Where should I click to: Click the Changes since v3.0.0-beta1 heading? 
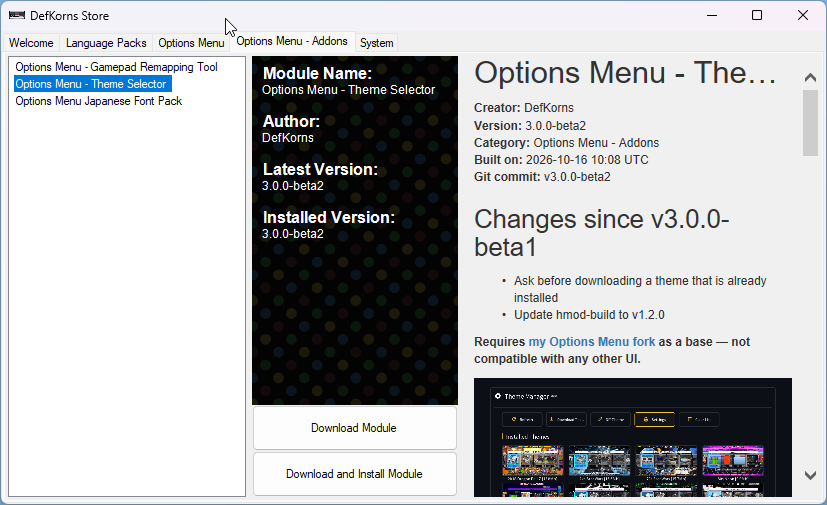pos(601,233)
